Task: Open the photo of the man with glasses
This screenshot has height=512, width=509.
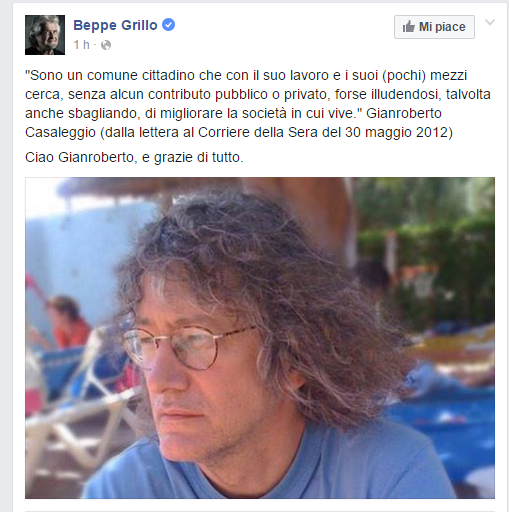Action: [260, 338]
